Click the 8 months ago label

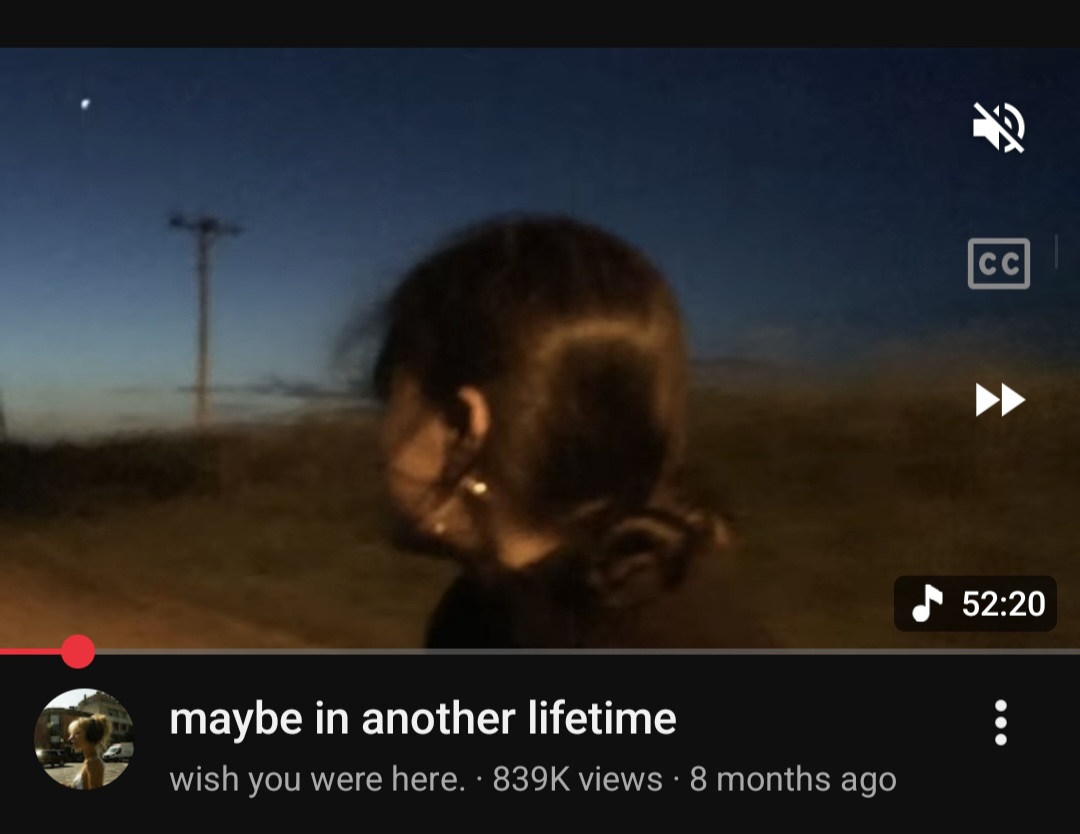793,779
